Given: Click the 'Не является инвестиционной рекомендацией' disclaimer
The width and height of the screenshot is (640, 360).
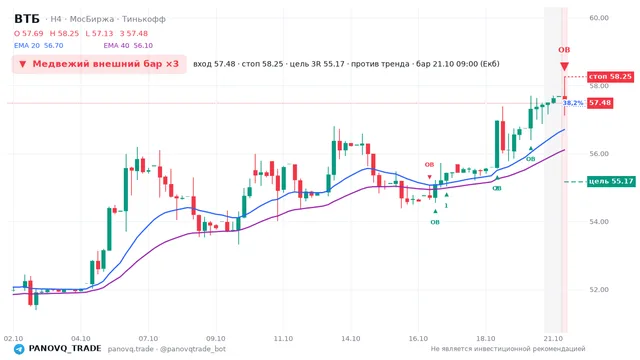Looking at the screenshot, I should 508,349.
